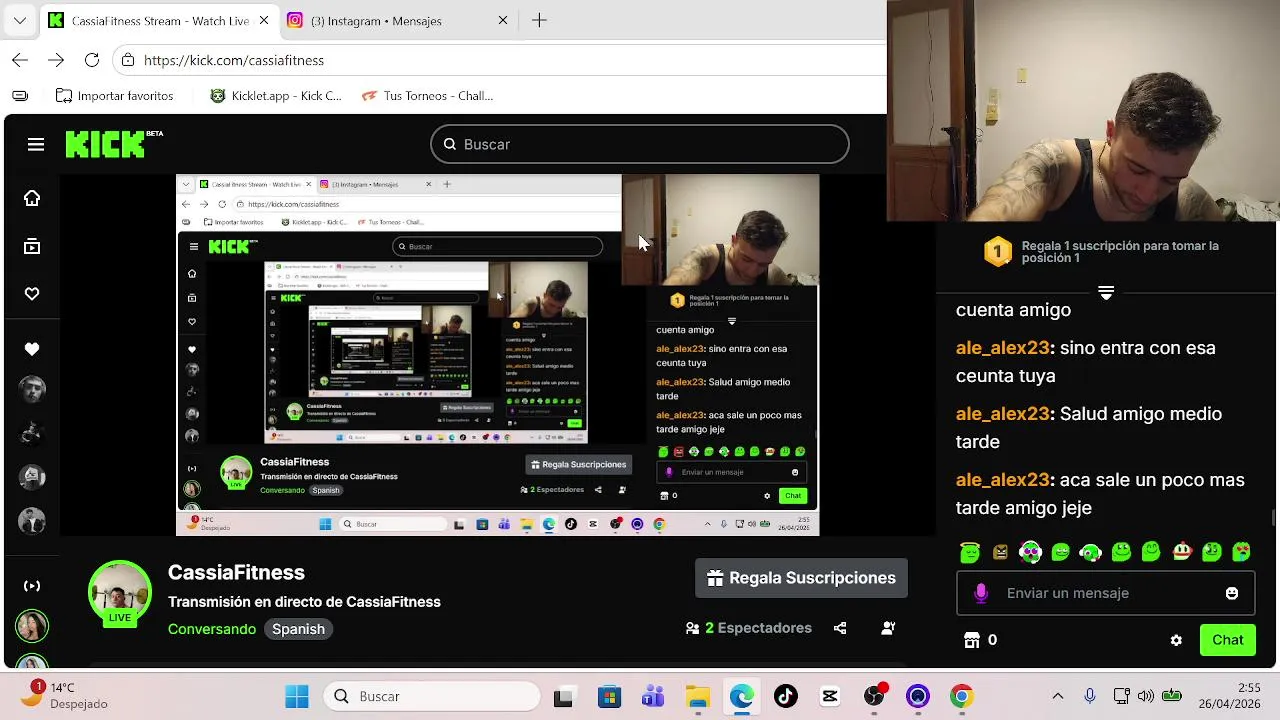The height and width of the screenshot is (720, 1280).
Task: Open the emoji picker smiley in chat input
Action: point(1232,593)
